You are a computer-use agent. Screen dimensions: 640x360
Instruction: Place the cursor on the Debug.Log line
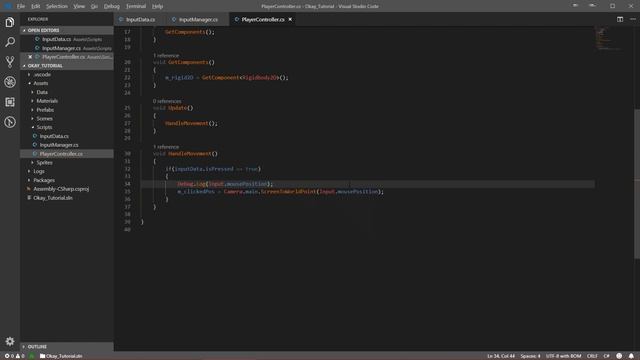(x=367, y=184)
